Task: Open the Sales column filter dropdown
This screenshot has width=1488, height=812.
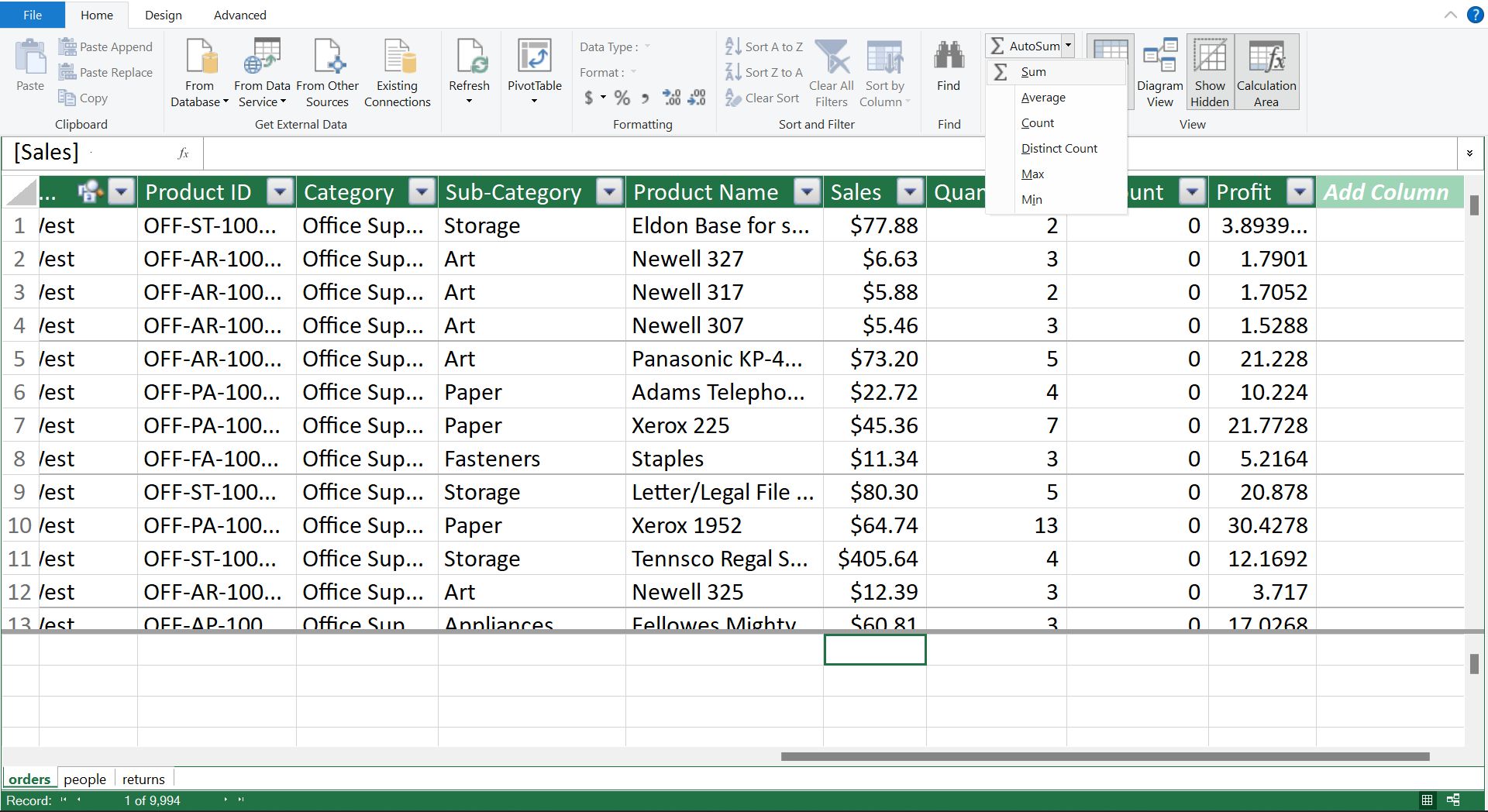Action: [x=911, y=191]
